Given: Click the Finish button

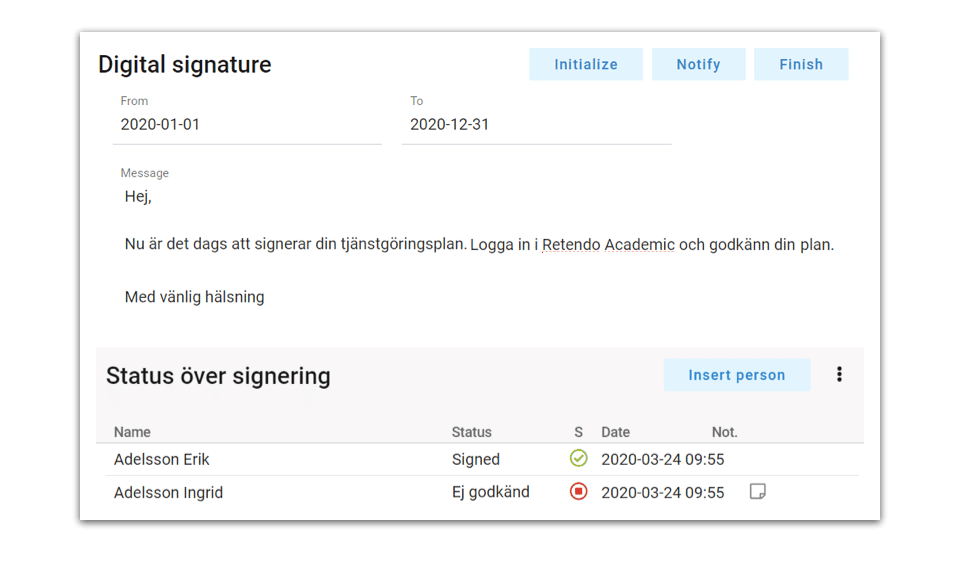Looking at the screenshot, I should pyautogui.click(x=801, y=63).
